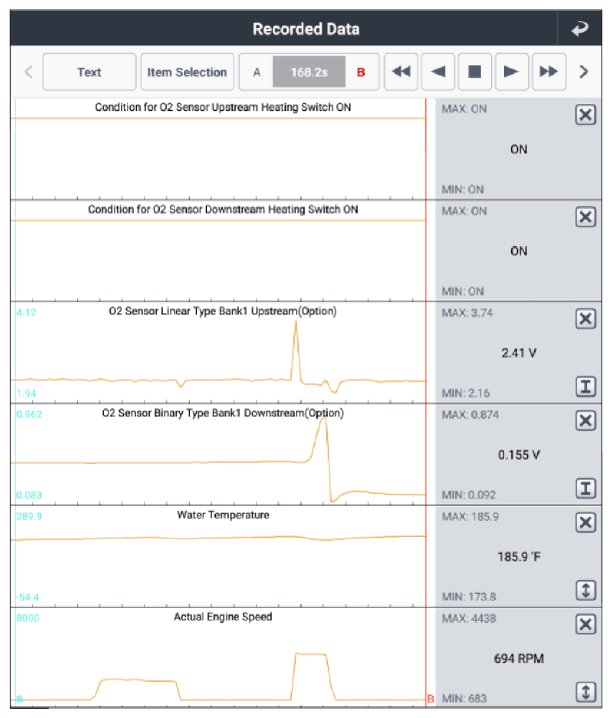Screen dimensions: 612x718
Task: Fast forward the recorded data
Action: [548, 72]
